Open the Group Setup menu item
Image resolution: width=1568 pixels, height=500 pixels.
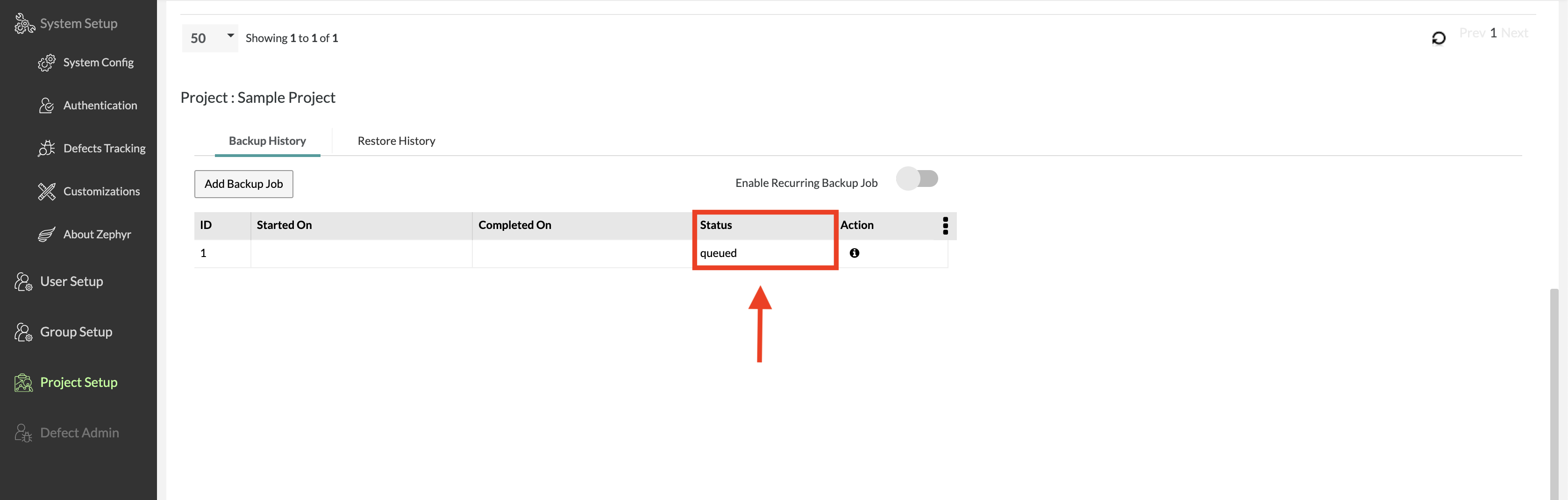76,332
